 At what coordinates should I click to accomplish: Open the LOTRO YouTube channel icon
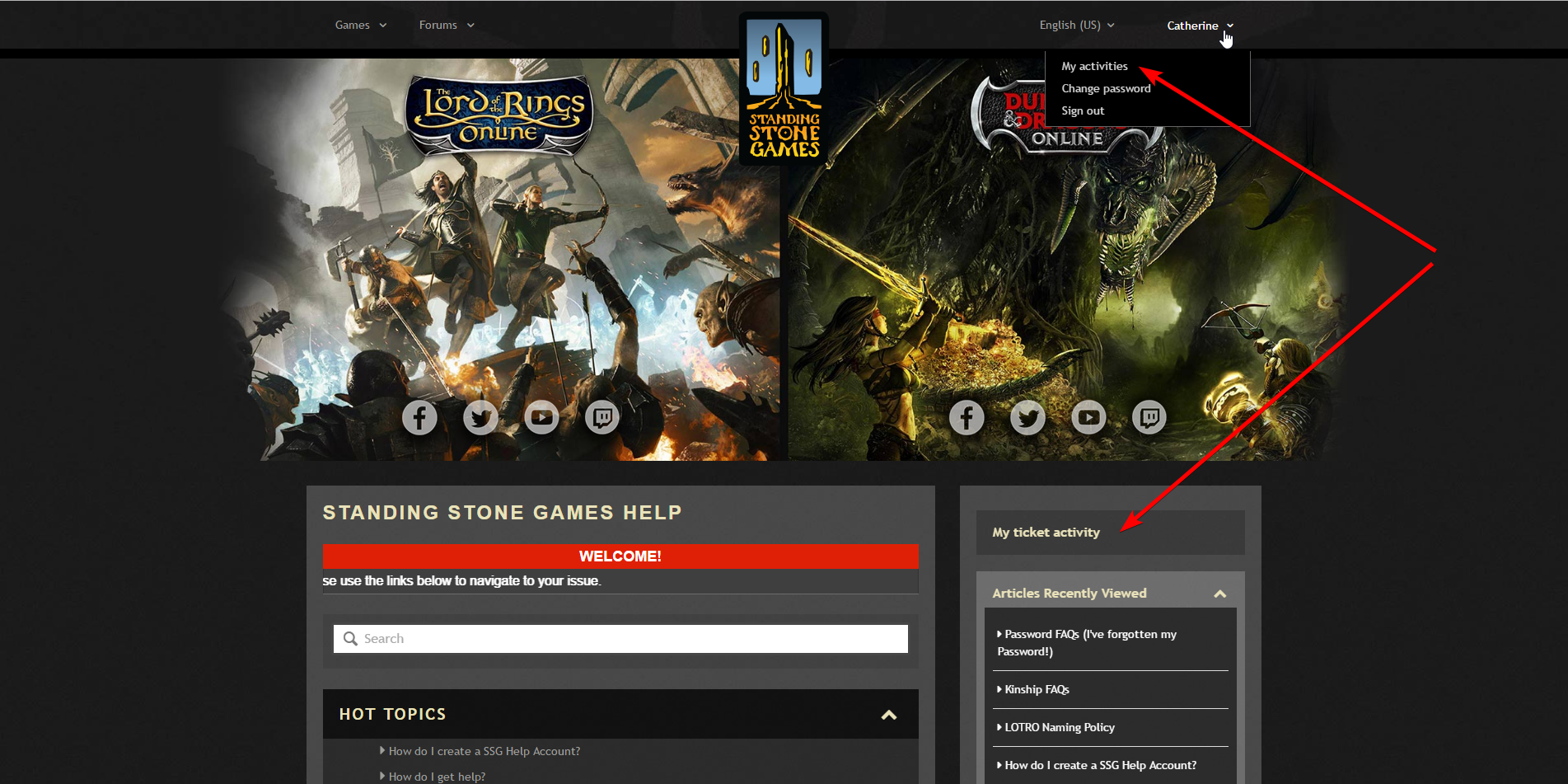click(541, 418)
